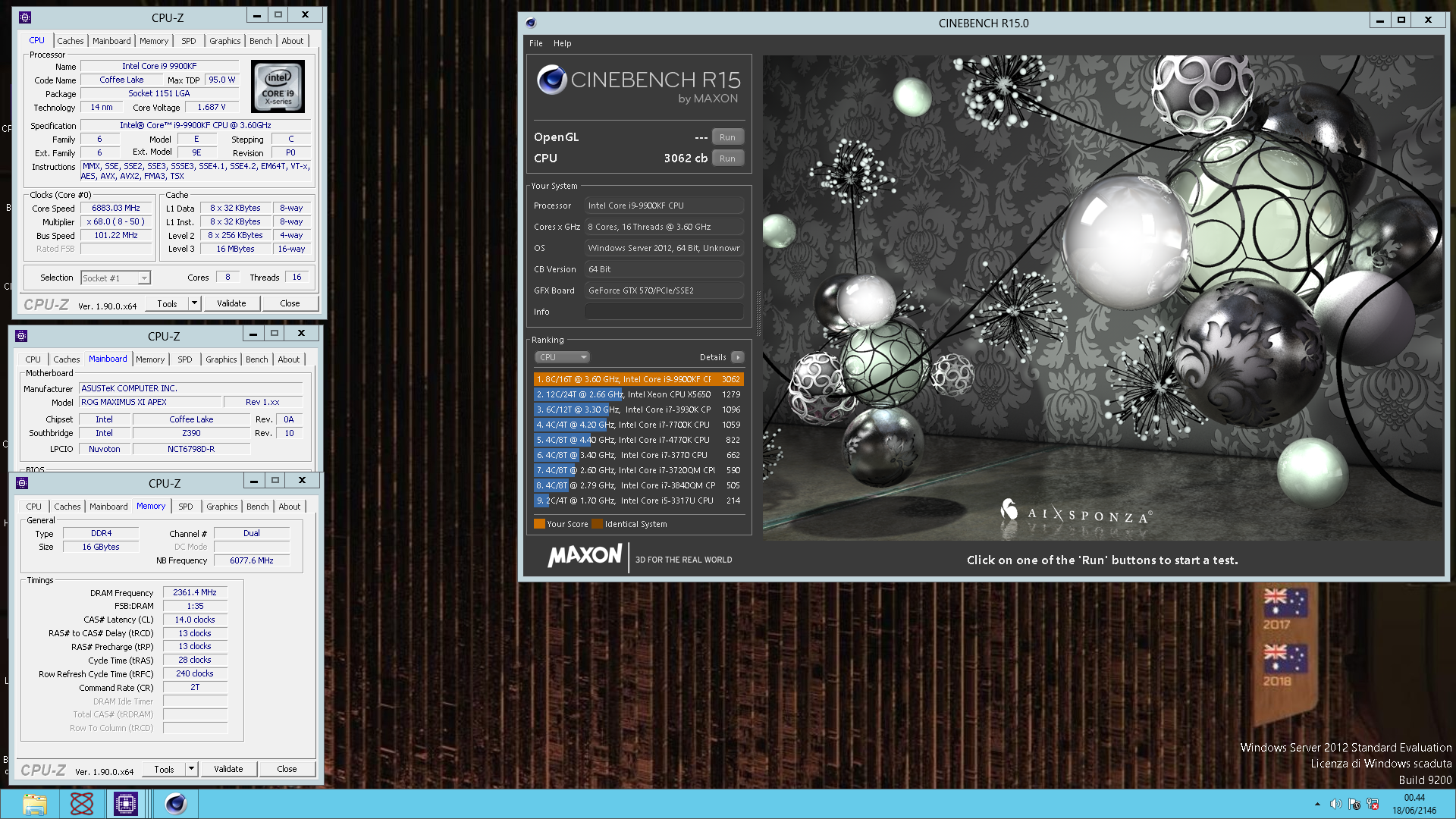This screenshot has width=1456, height=819.
Task: Open CPU tab in Memory CPU-Z window
Action: [34, 507]
